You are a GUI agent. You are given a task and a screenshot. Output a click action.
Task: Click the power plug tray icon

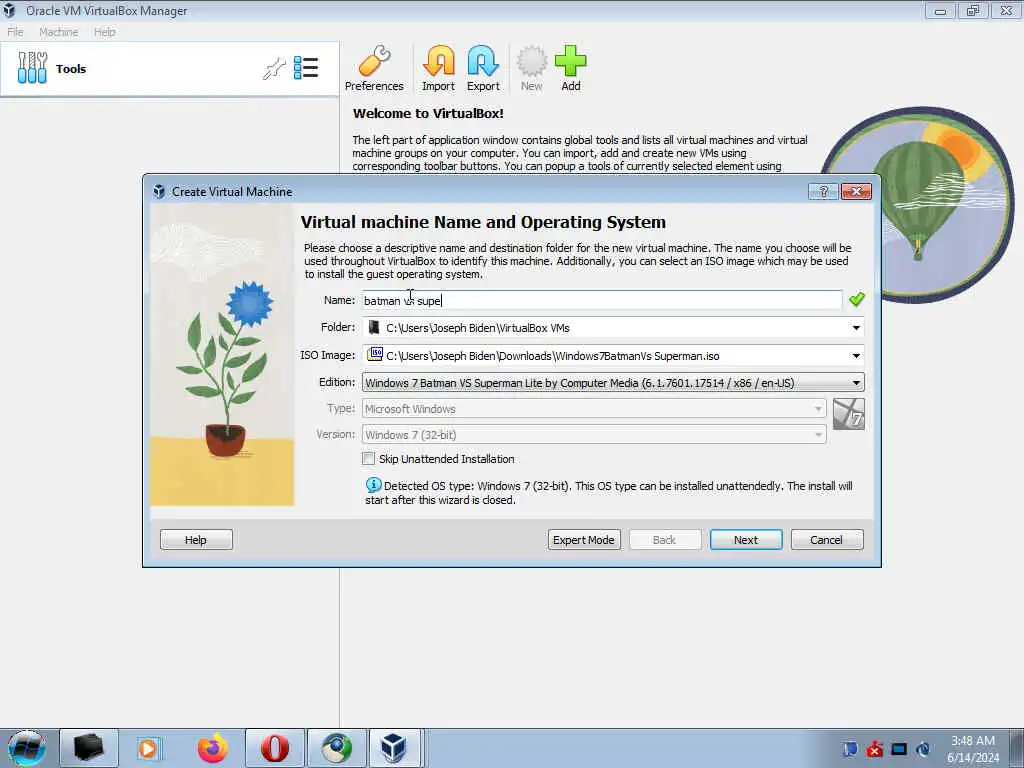tap(923, 749)
